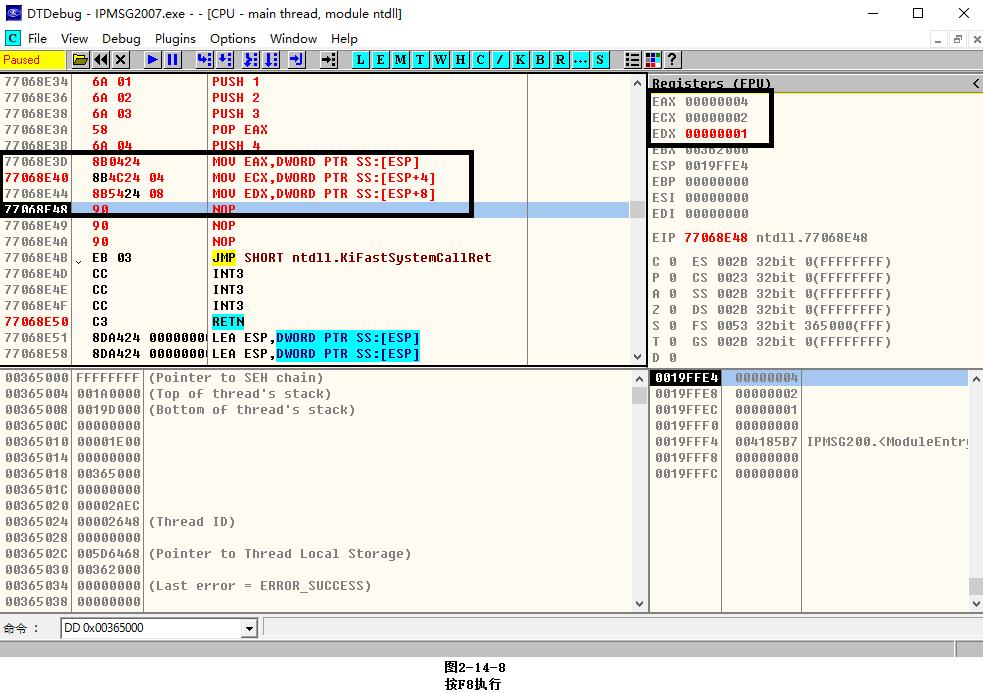Click ESP register value 0019FFE4
Image resolution: width=983 pixels, height=693 pixels.
tap(716, 166)
